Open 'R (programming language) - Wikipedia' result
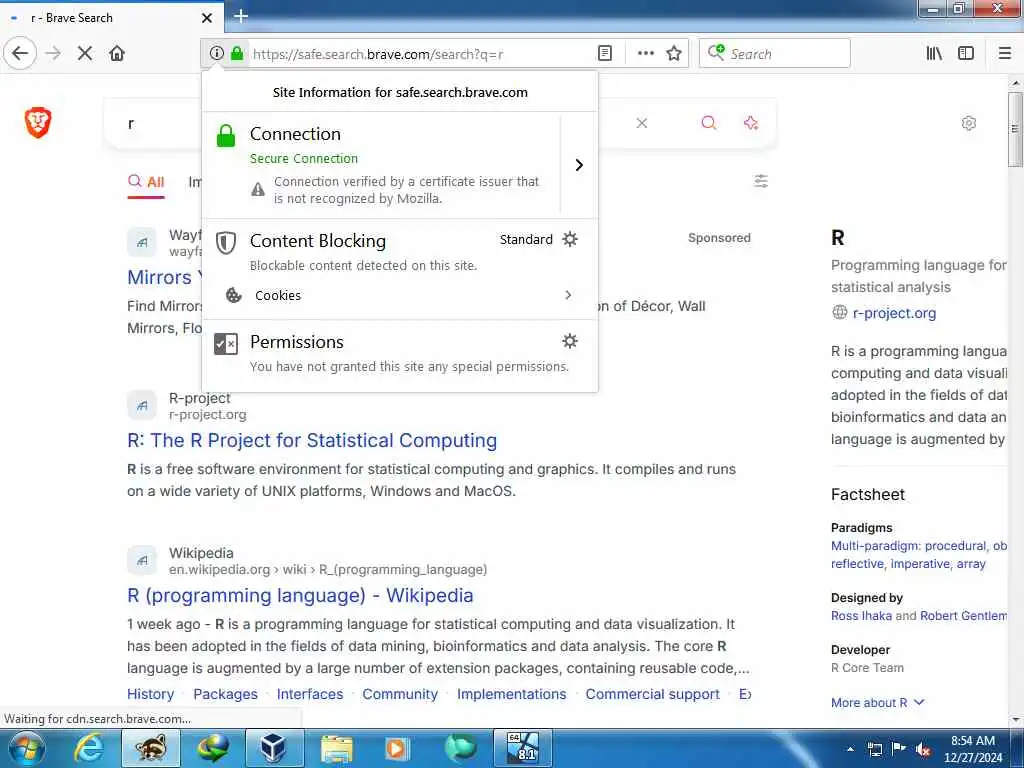 click(300, 596)
